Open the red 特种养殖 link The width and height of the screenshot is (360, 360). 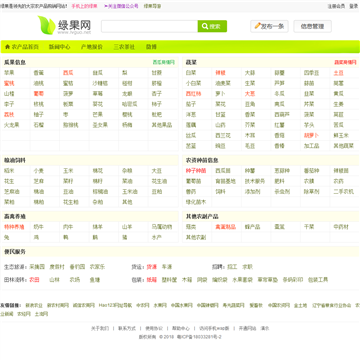[x=14, y=227]
